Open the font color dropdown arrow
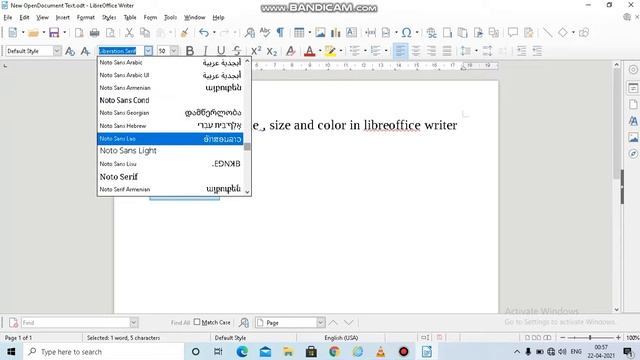 (320, 51)
